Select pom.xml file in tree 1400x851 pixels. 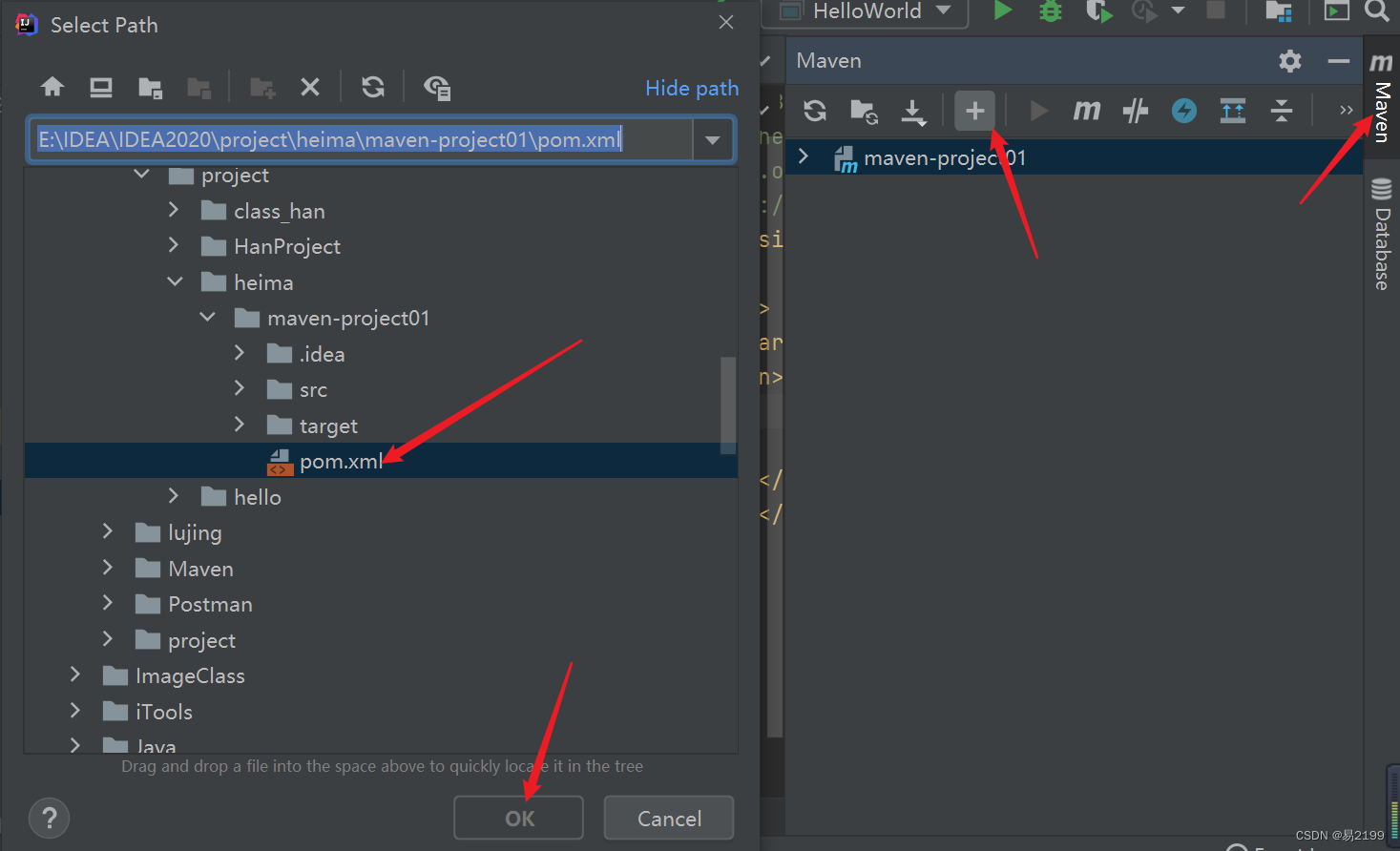click(x=381, y=461)
